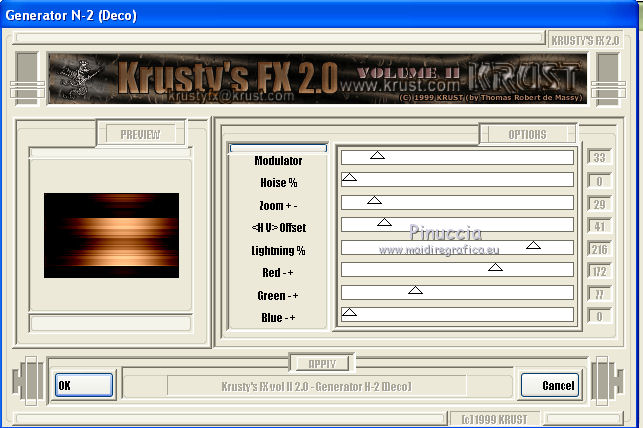
Task: Click the Red value field showing 172
Action: tap(600, 271)
